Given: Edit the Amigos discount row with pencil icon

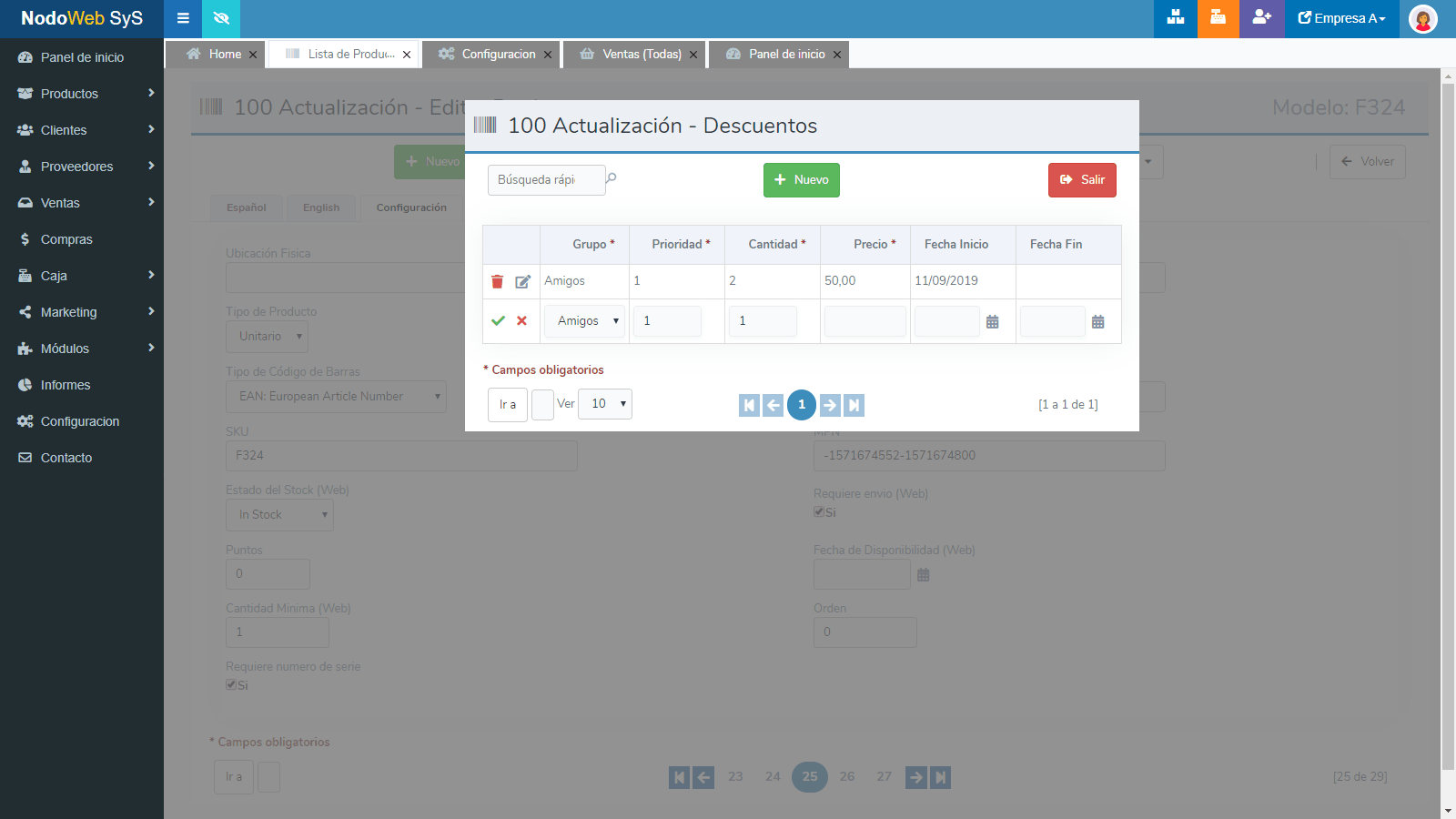Looking at the screenshot, I should 522,281.
